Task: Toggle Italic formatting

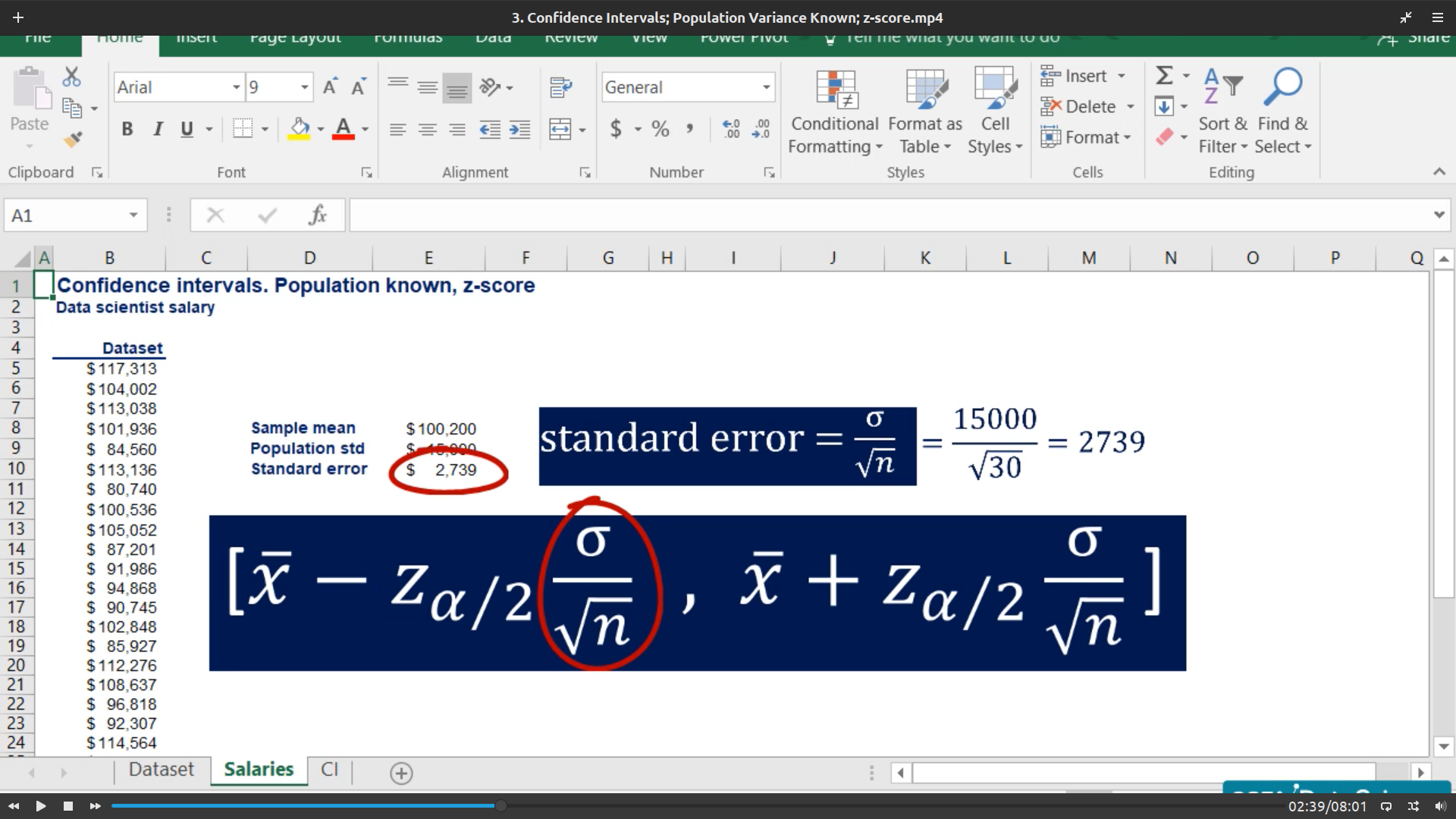Action: [x=158, y=129]
